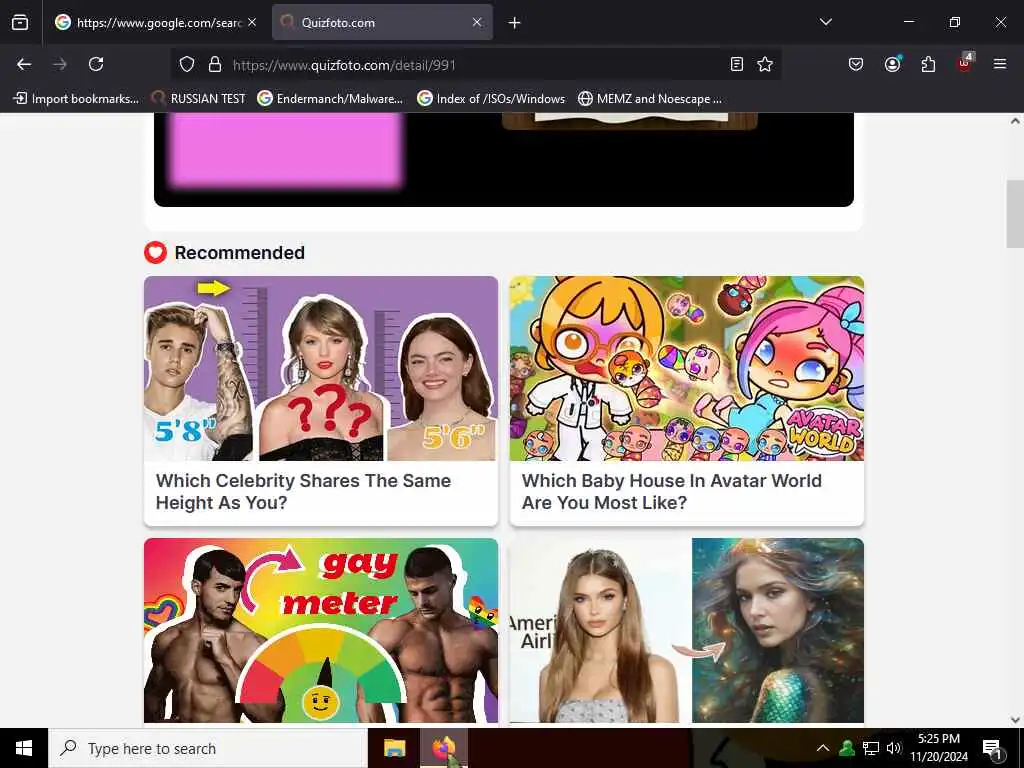Click the scrollbar down arrow
The width and height of the screenshot is (1024, 768).
1015,720
